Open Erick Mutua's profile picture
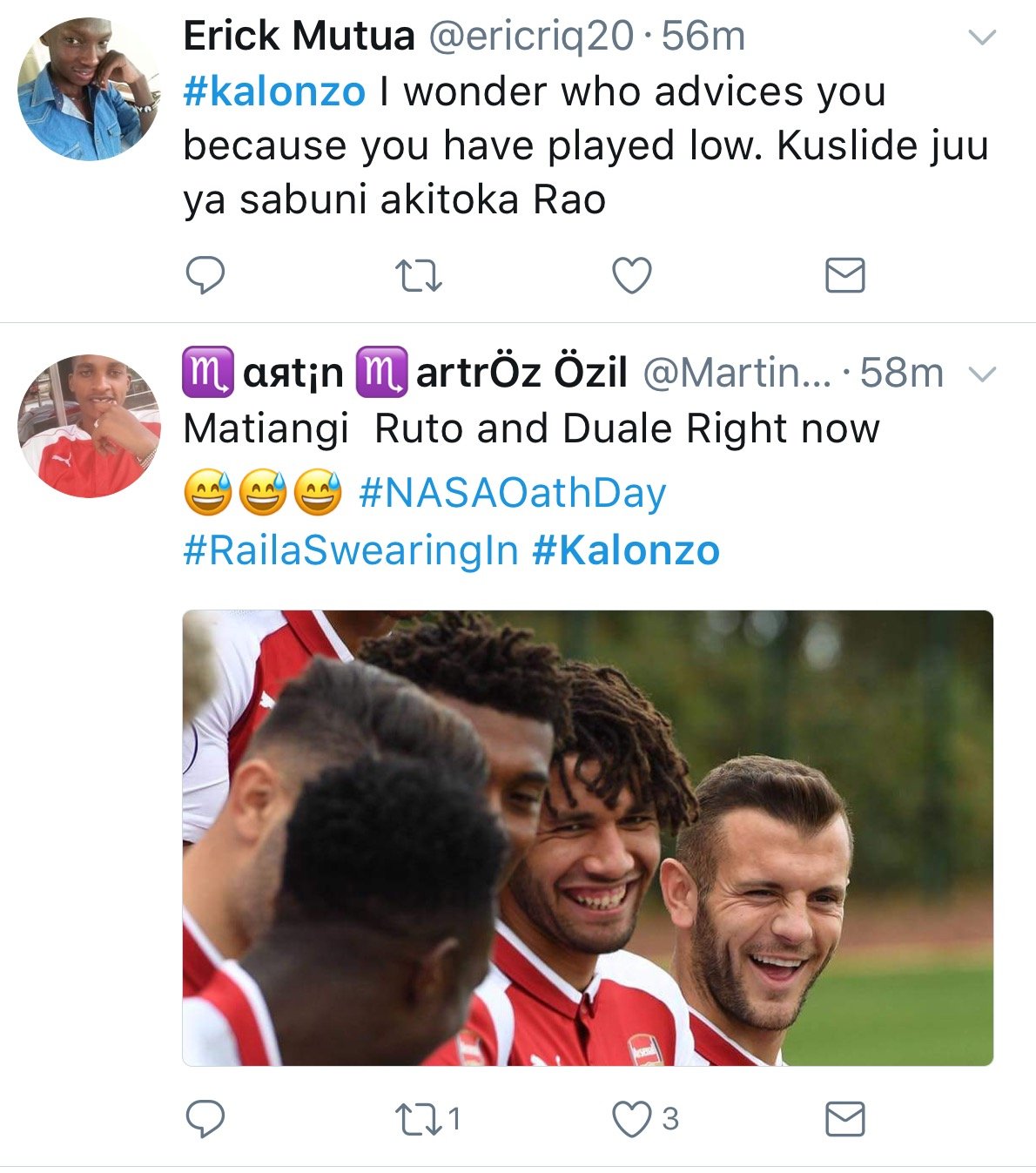 click(89, 89)
